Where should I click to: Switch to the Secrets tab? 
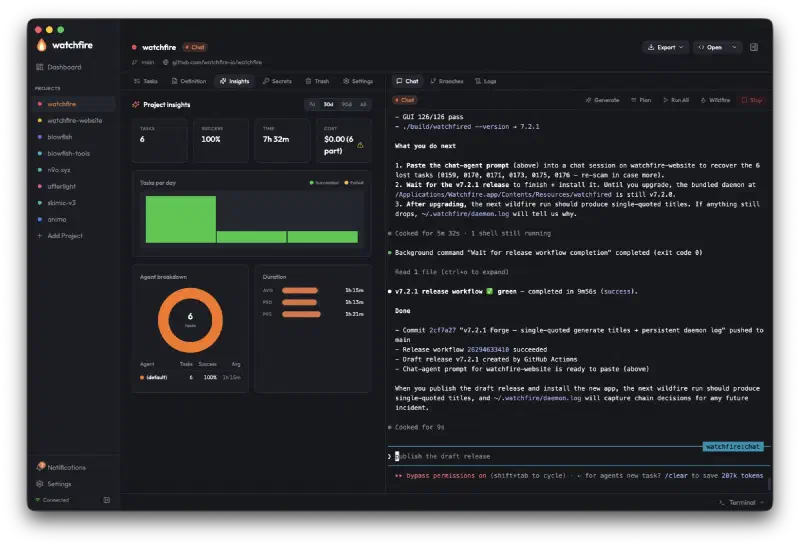(277, 81)
